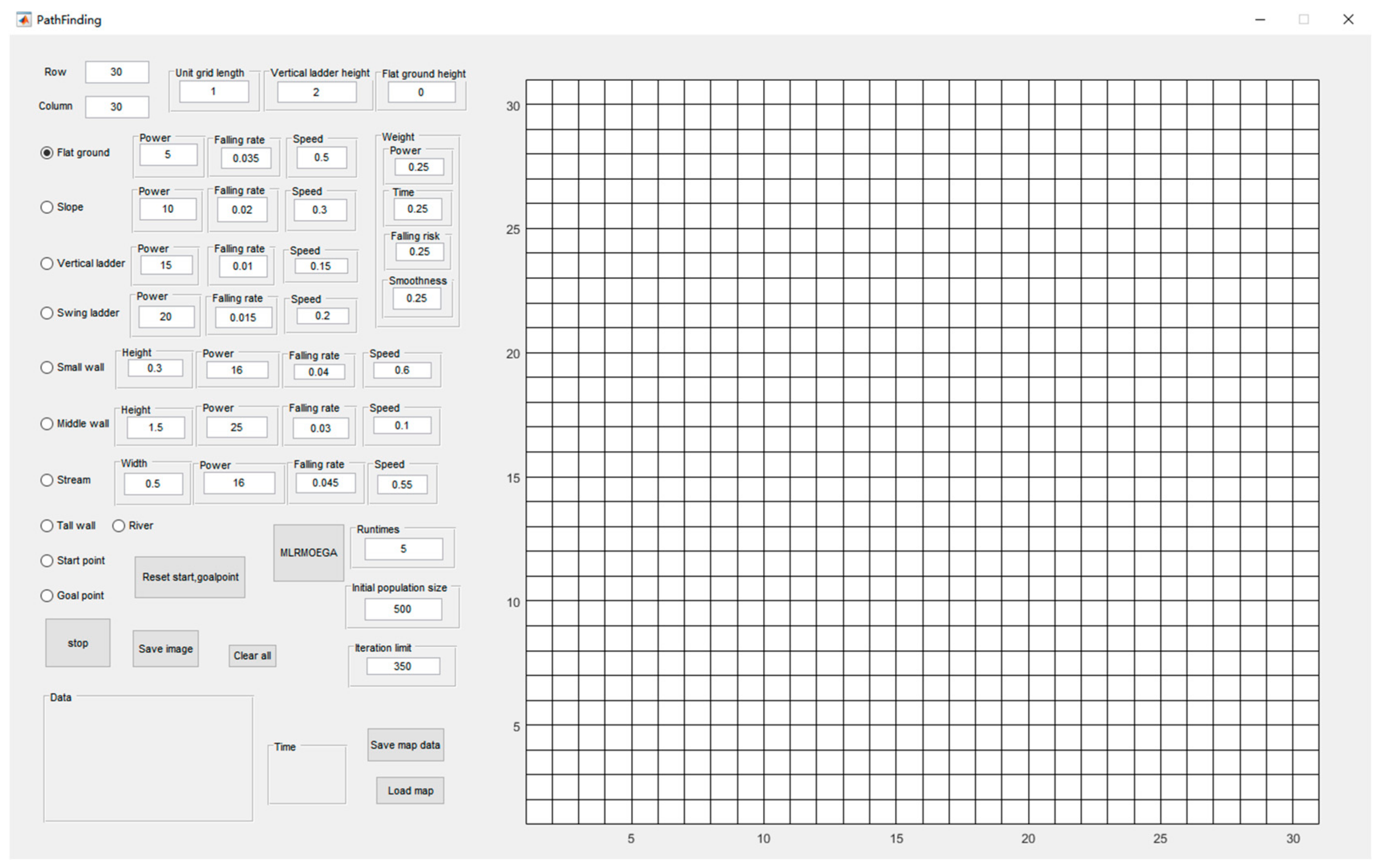Click the Row input field

pos(117,72)
